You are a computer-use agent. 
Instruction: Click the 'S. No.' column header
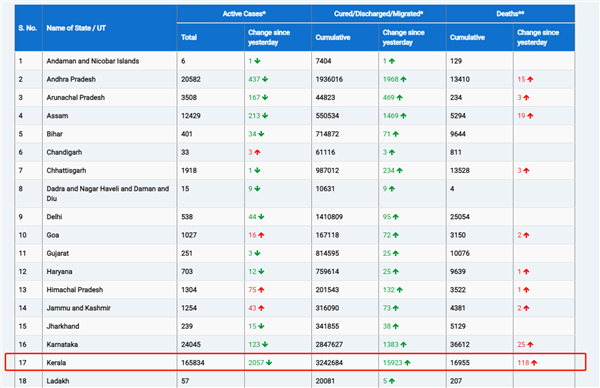[x=28, y=28]
